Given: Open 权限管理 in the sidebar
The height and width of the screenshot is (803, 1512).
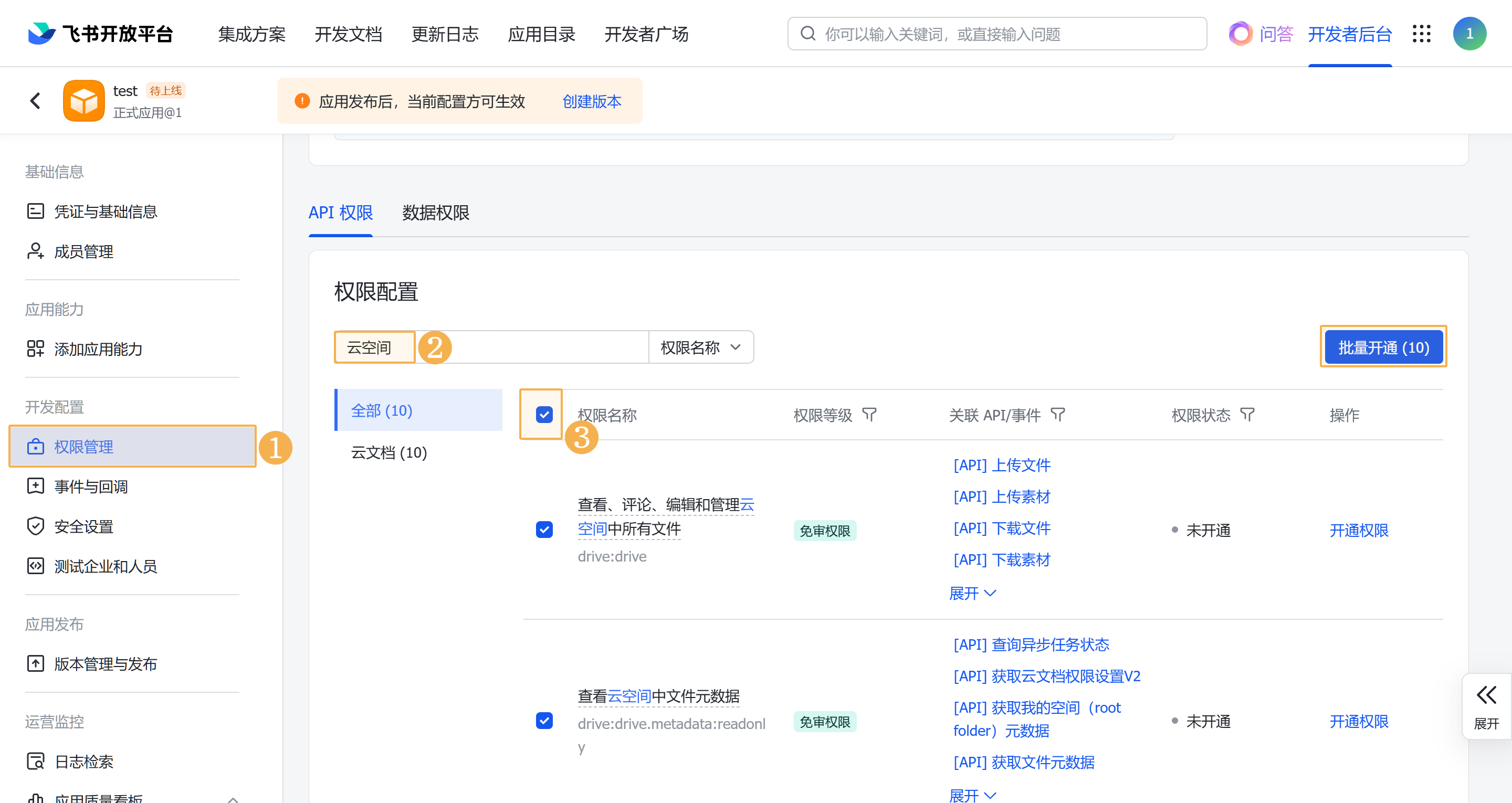Looking at the screenshot, I should tap(133, 446).
